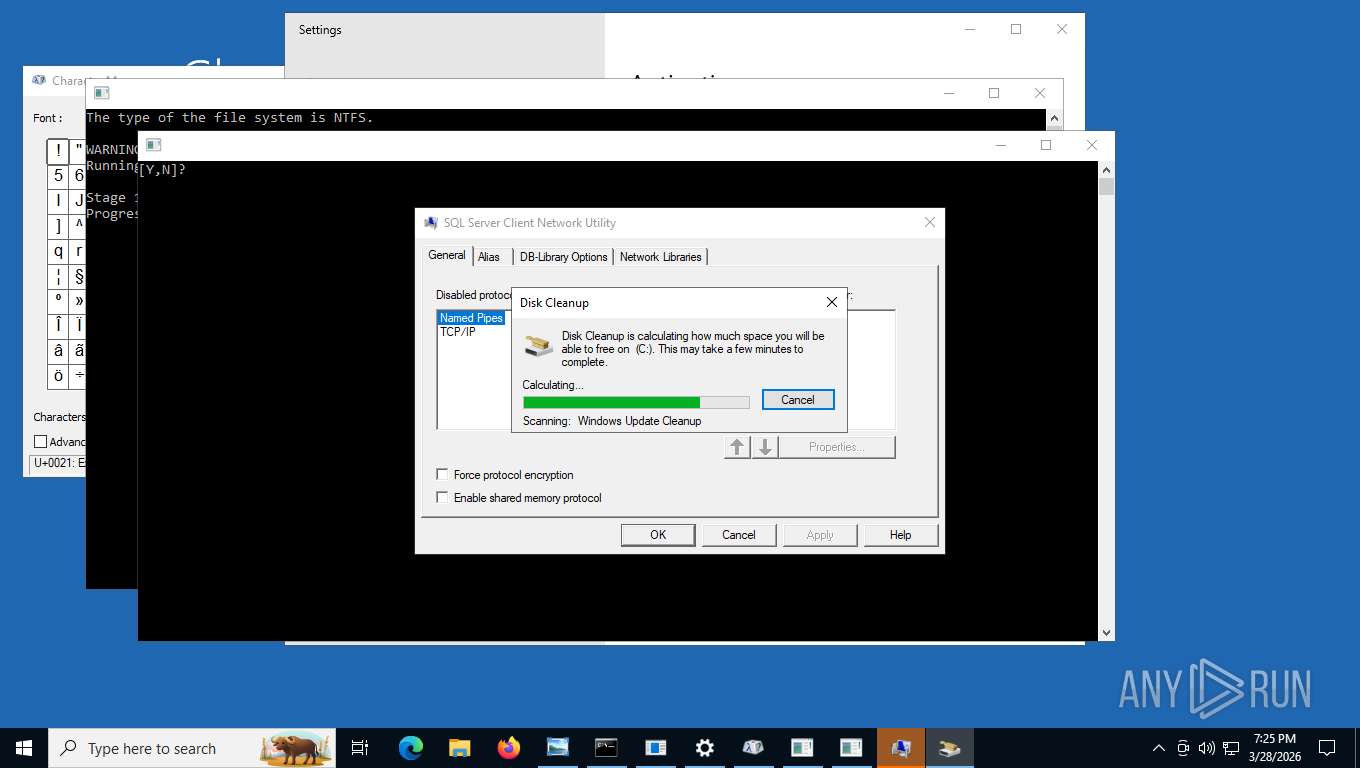Open the taskbar clock and calendar
The width and height of the screenshot is (1360, 768).
point(1274,748)
